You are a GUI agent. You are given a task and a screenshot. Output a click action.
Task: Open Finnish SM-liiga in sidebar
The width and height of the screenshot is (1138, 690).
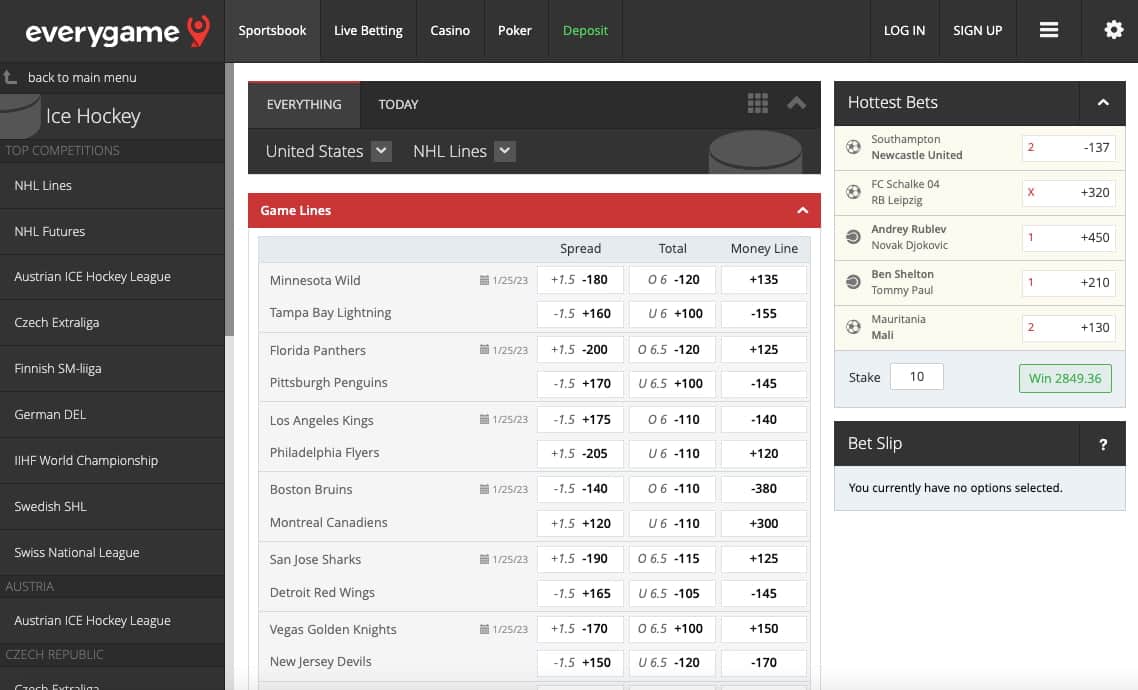click(112, 369)
